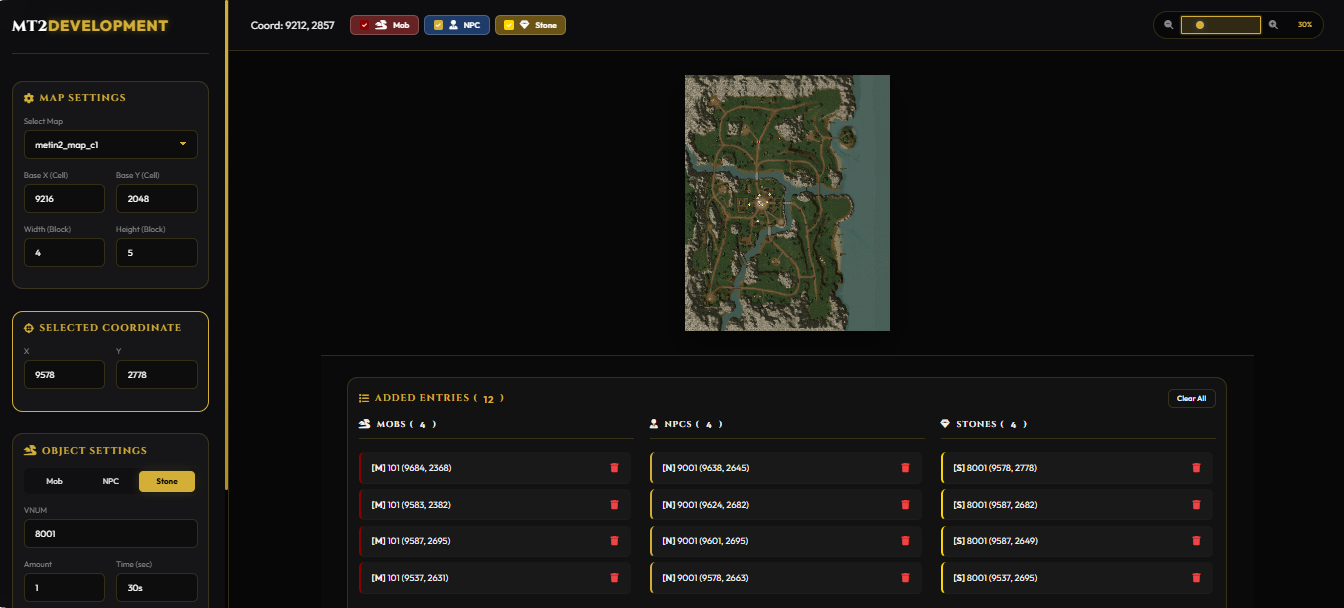Click on the map image preview
1344x608 pixels.
pos(787,203)
